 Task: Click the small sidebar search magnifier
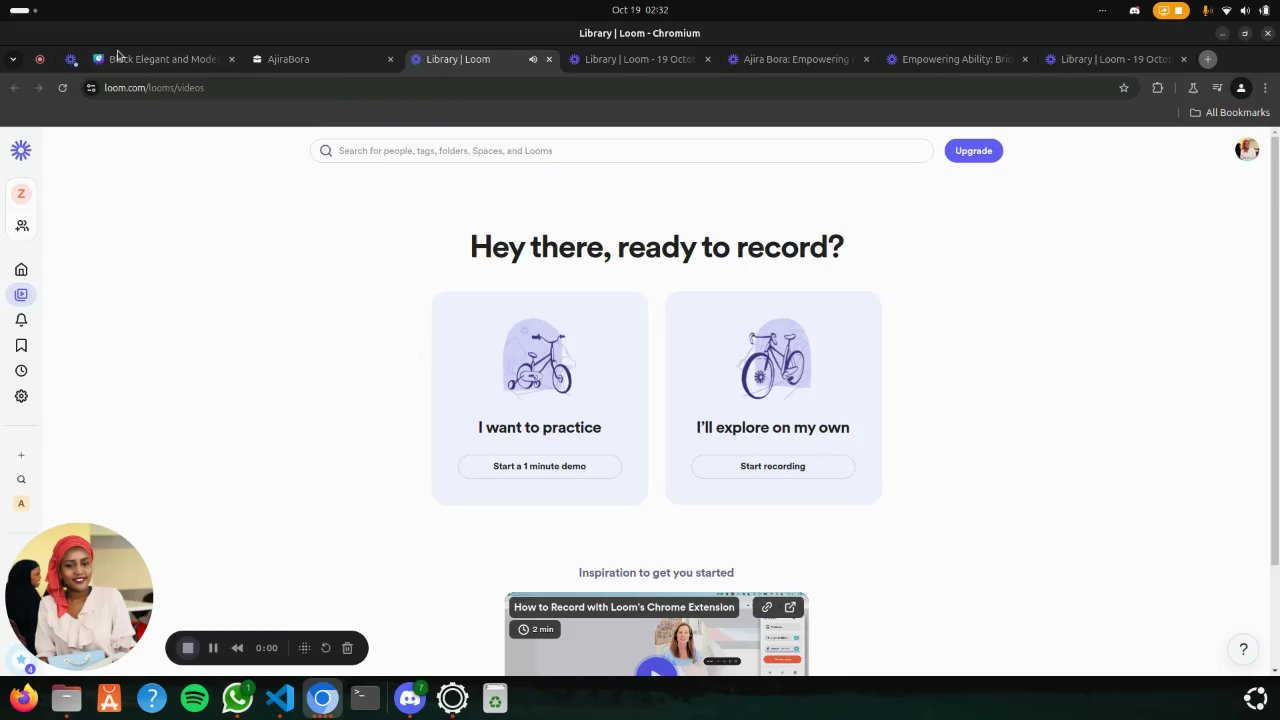click(x=21, y=479)
